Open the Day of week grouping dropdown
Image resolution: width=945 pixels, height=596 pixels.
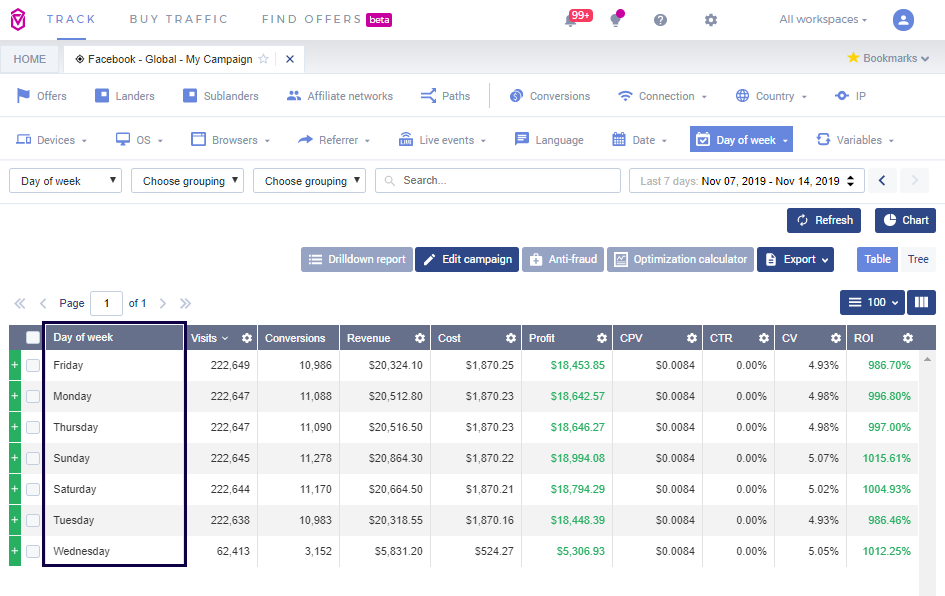[x=65, y=181]
